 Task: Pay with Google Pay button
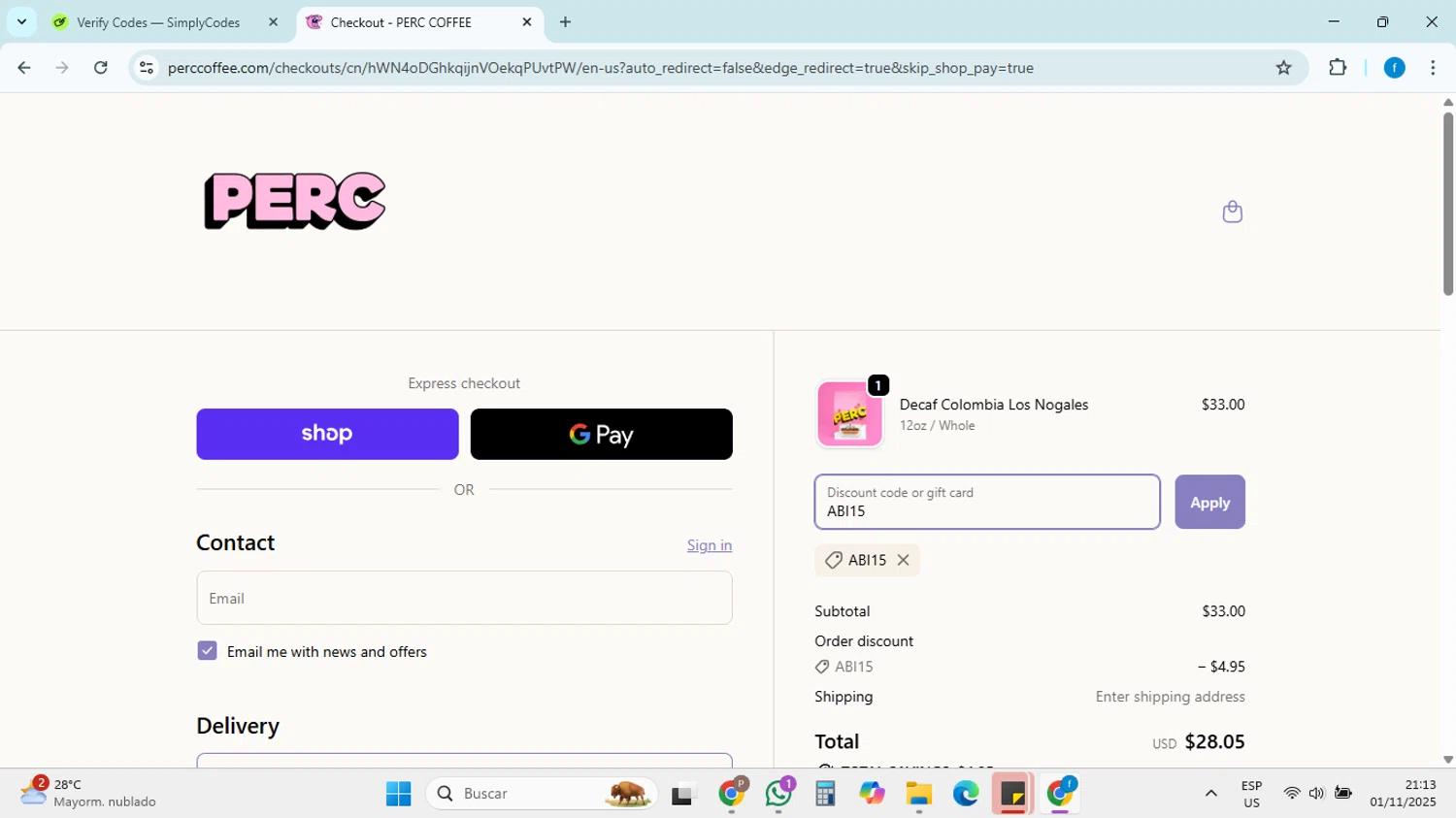[602, 434]
